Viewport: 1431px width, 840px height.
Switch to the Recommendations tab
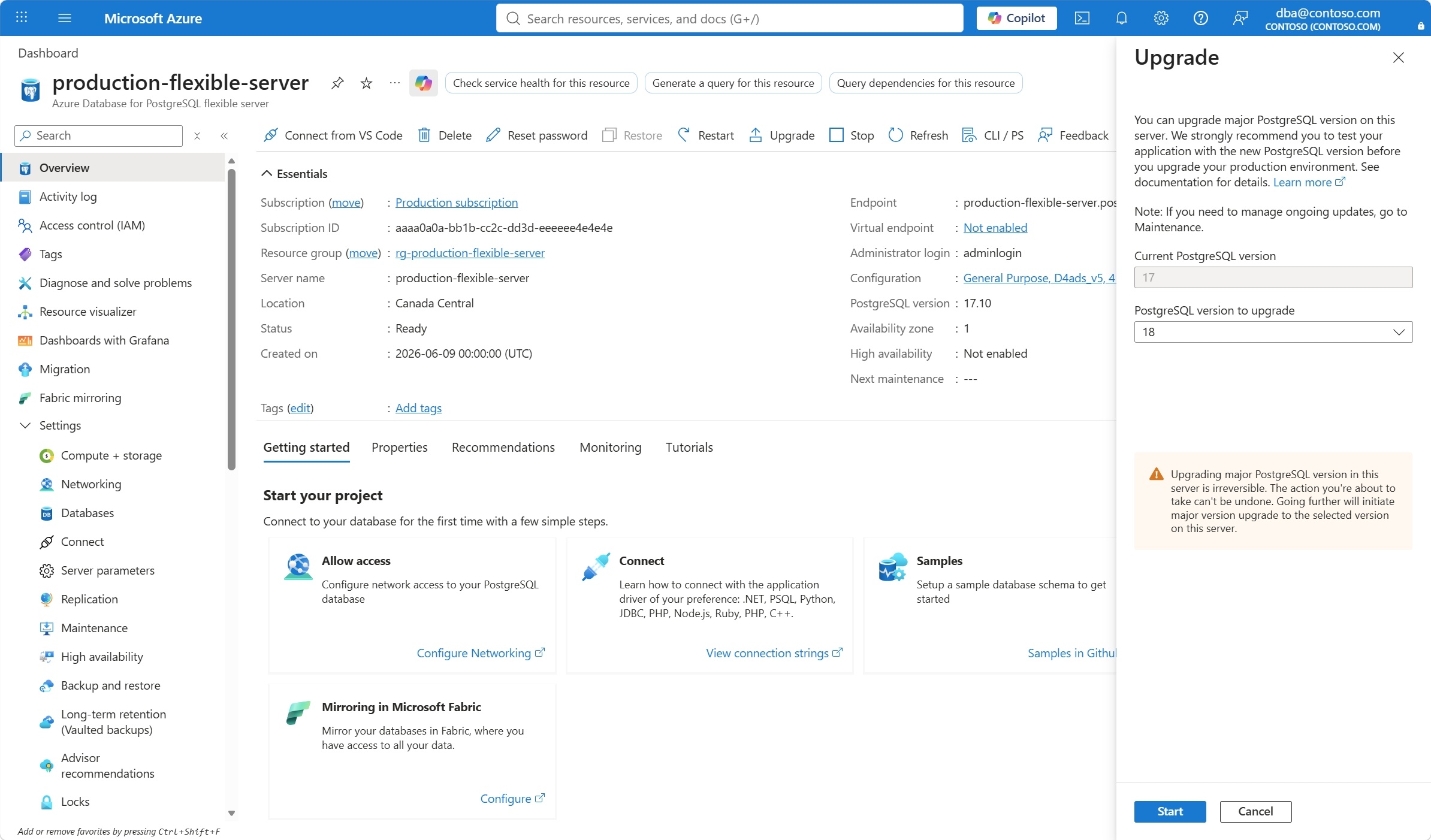503,448
